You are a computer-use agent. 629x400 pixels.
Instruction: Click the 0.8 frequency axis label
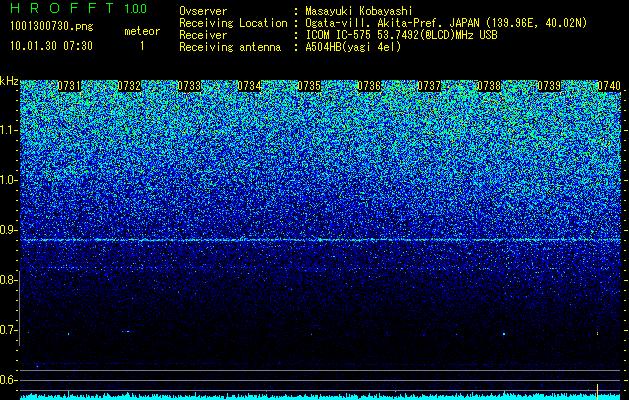[x=7, y=280]
